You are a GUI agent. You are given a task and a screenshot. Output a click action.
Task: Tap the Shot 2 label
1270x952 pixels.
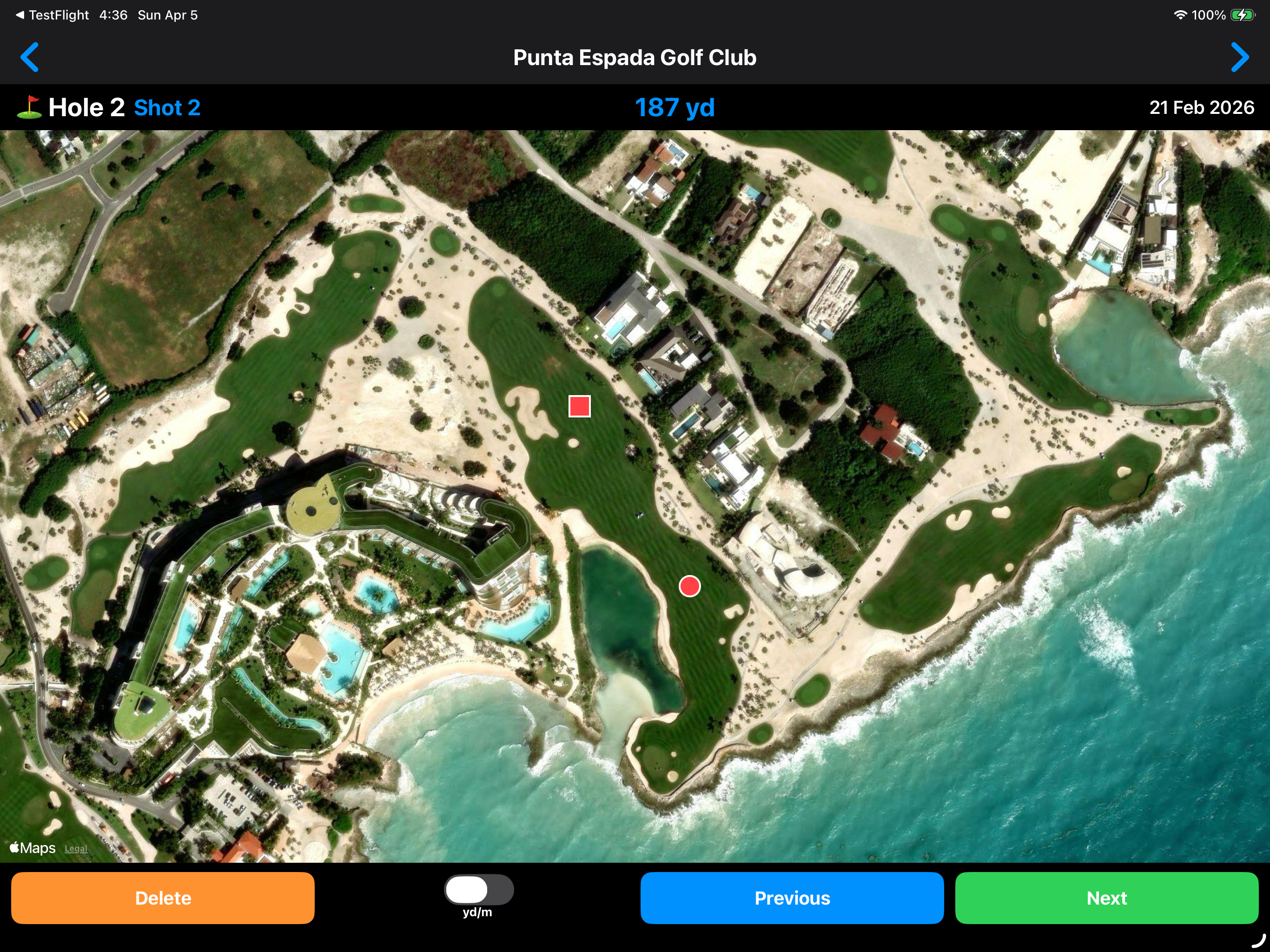[167, 108]
